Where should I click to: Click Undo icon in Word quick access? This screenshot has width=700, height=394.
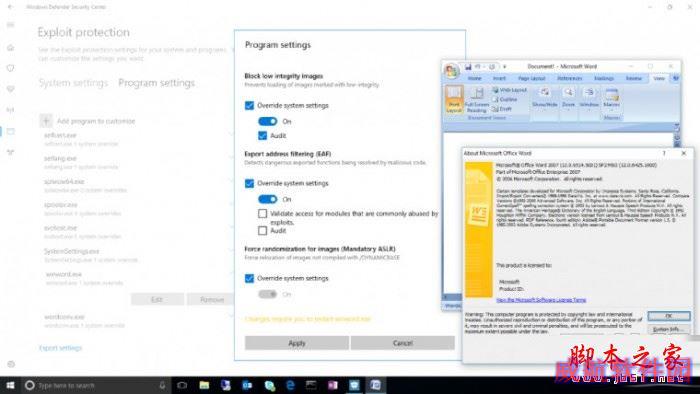478,67
